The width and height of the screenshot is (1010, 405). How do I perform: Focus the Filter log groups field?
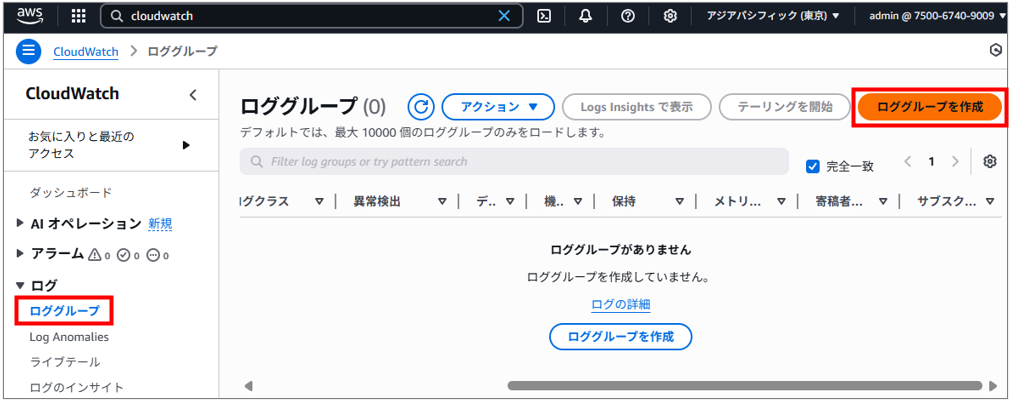[514, 162]
